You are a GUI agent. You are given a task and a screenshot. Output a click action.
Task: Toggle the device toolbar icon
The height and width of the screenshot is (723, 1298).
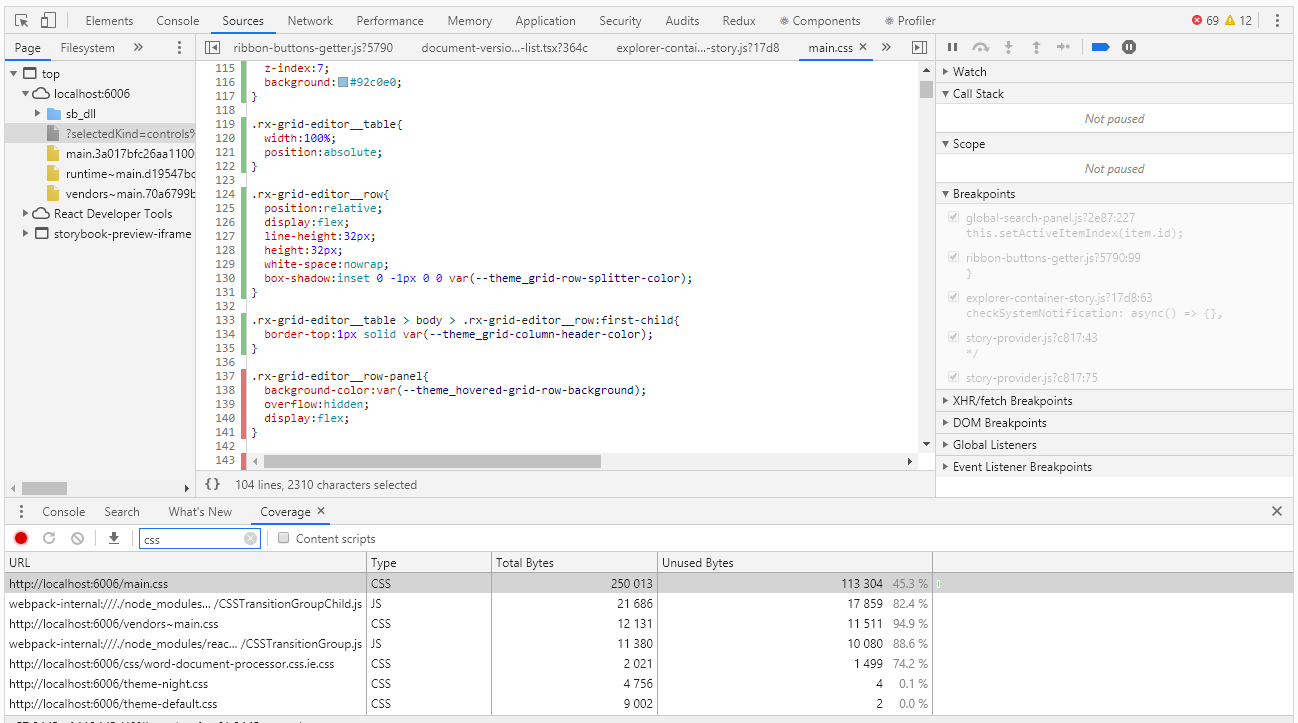(x=48, y=20)
